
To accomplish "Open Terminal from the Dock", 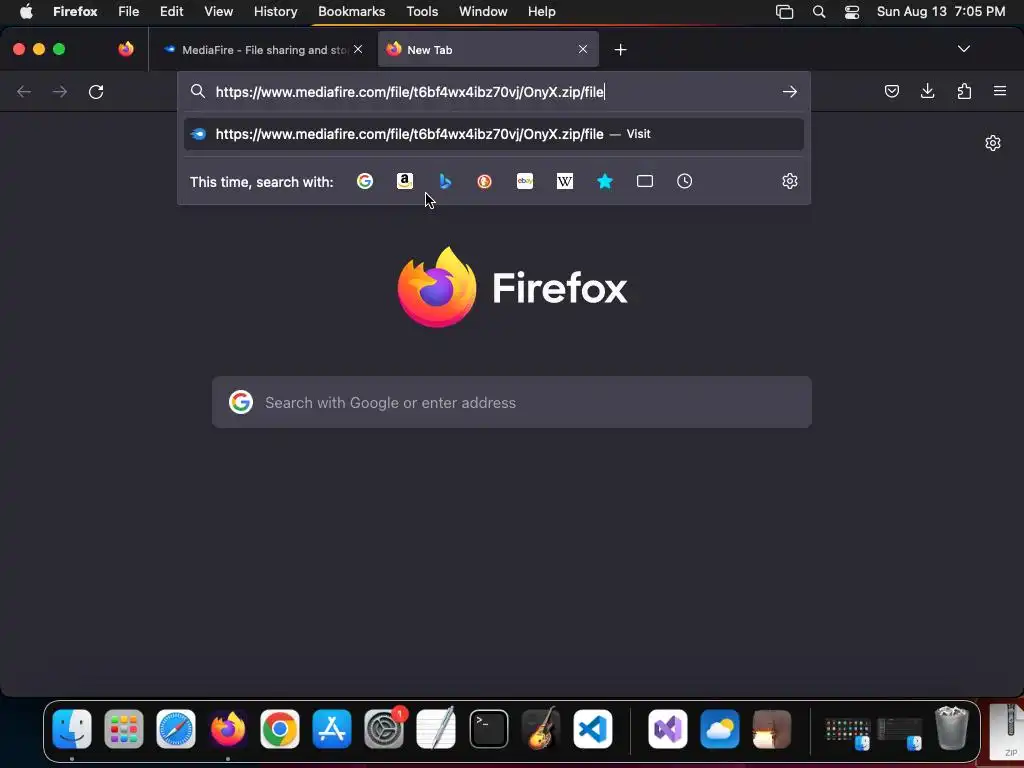I will 489,729.
